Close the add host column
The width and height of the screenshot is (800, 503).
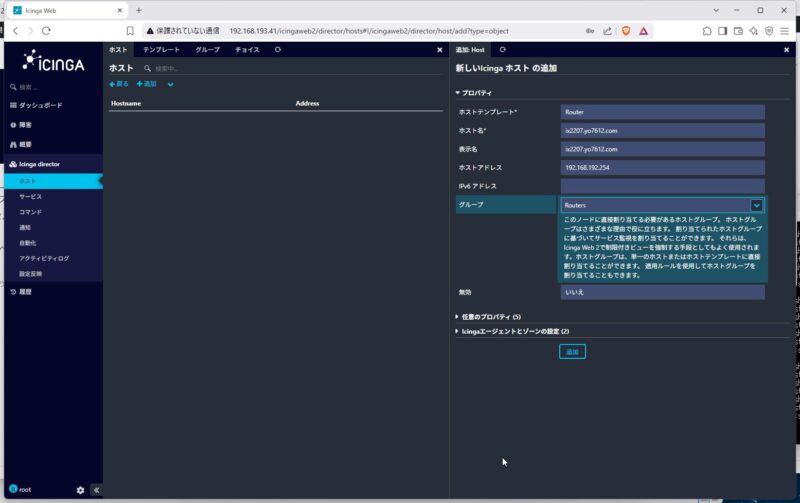click(786, 50)
